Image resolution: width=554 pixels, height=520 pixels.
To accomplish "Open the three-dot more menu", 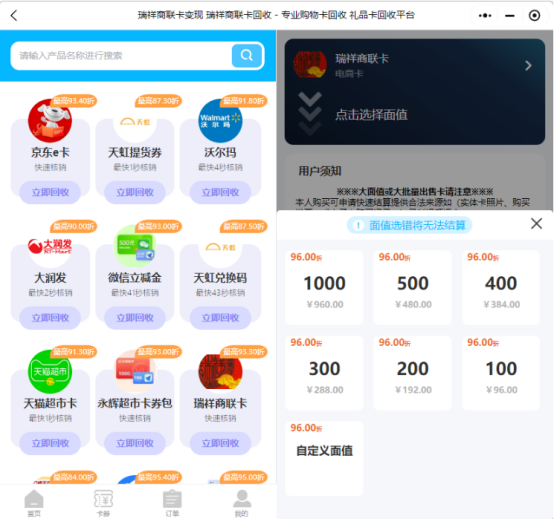I will click(x=485, y=16).
